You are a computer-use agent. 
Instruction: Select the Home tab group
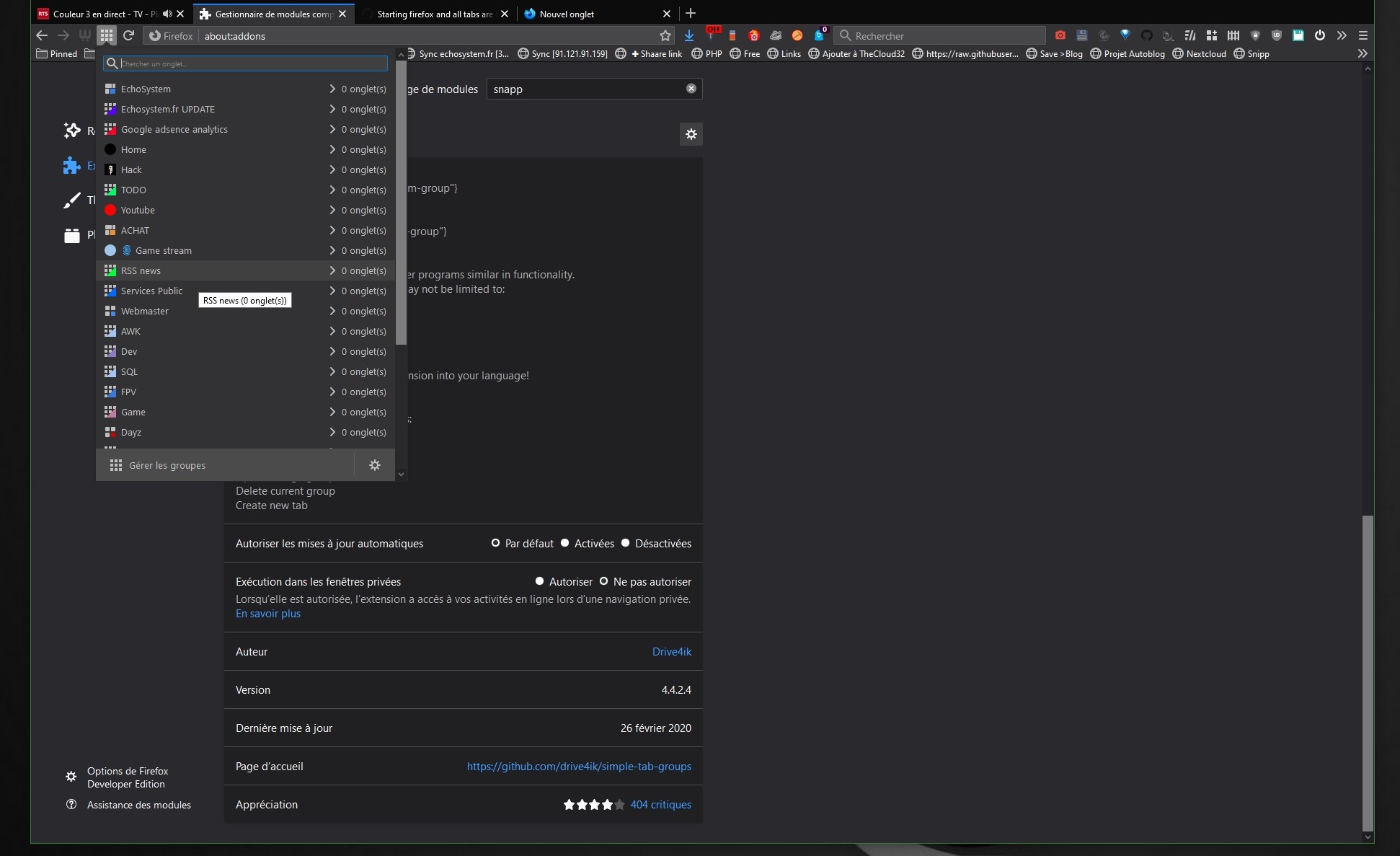point(245,149)
